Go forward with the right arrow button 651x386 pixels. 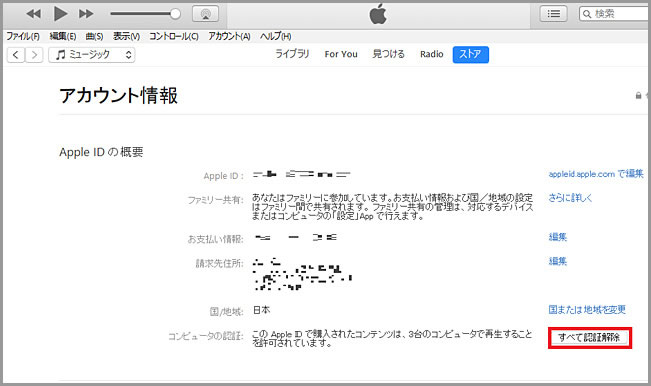[x=34, y=55]
